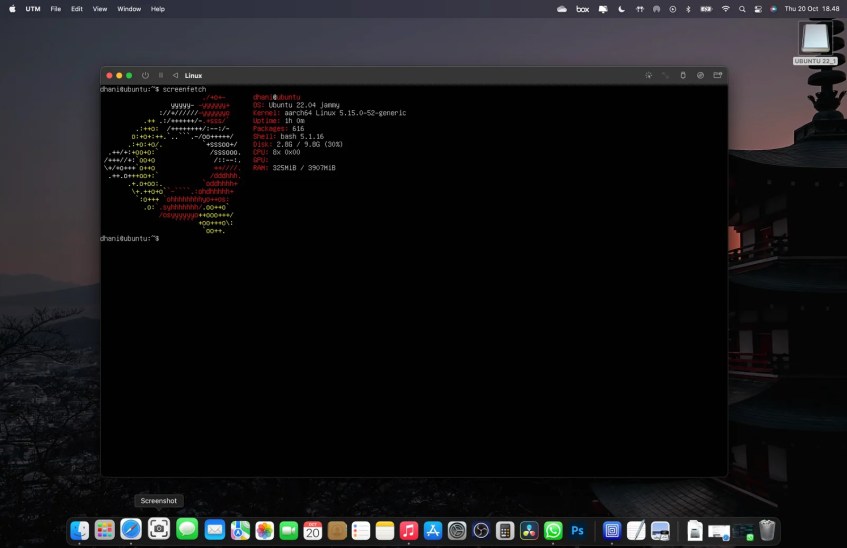
Task: Launch OBS Studio from the dock
Action: pos(481,530)
